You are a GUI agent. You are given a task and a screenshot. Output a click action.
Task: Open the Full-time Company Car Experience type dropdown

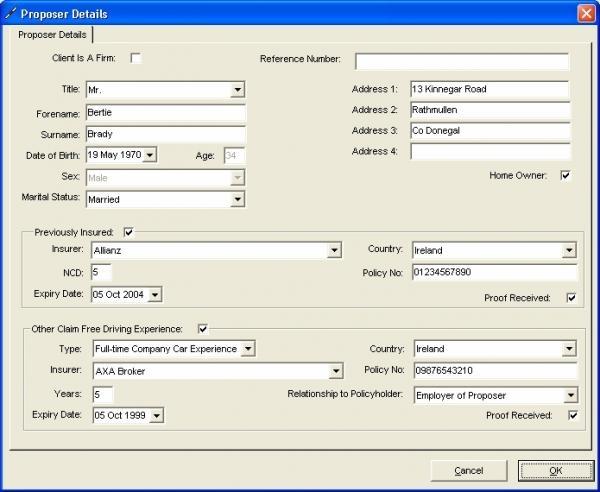point(248,349)
